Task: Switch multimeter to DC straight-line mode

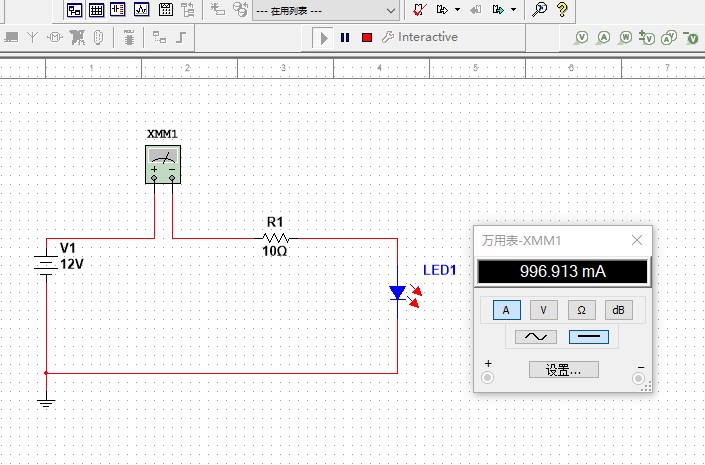Action: [x=589, y=337]
